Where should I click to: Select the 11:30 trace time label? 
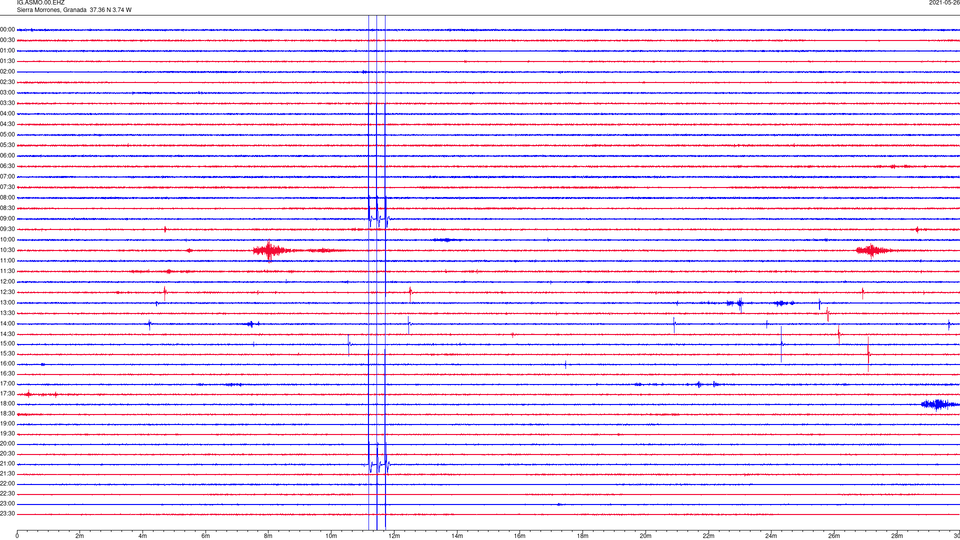coord(7,271)
